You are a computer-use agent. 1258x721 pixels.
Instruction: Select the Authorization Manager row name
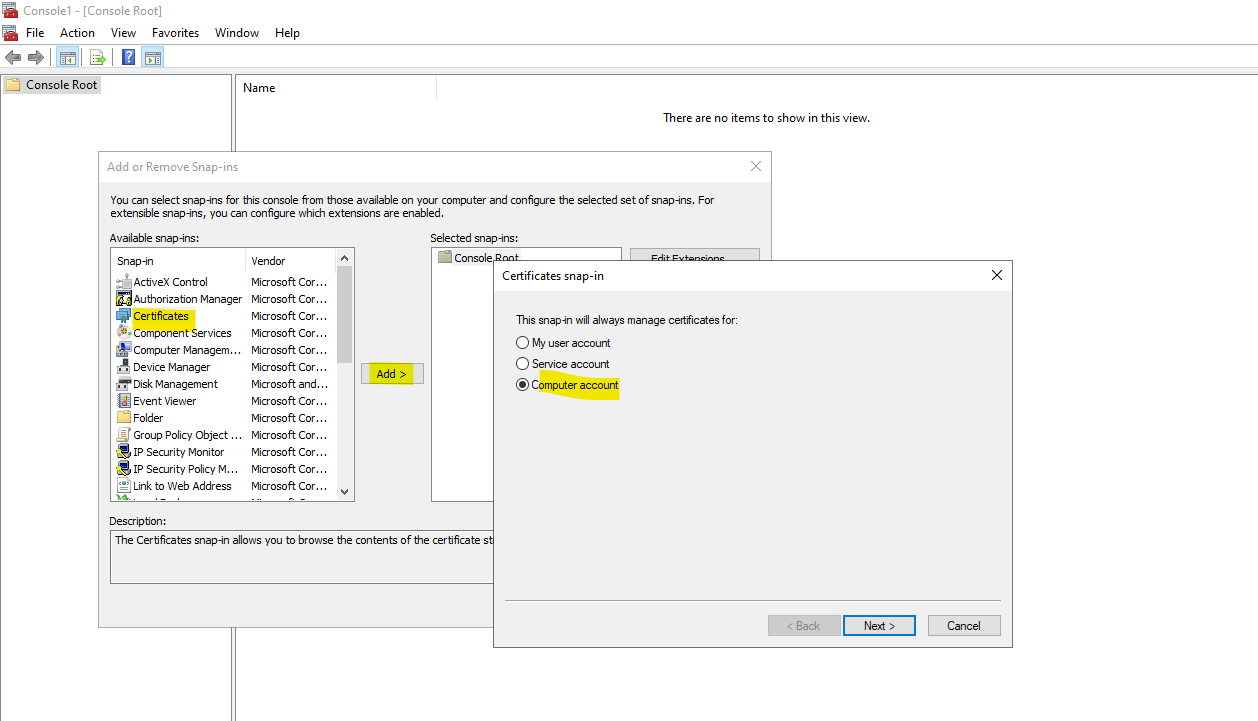(188, 299)
